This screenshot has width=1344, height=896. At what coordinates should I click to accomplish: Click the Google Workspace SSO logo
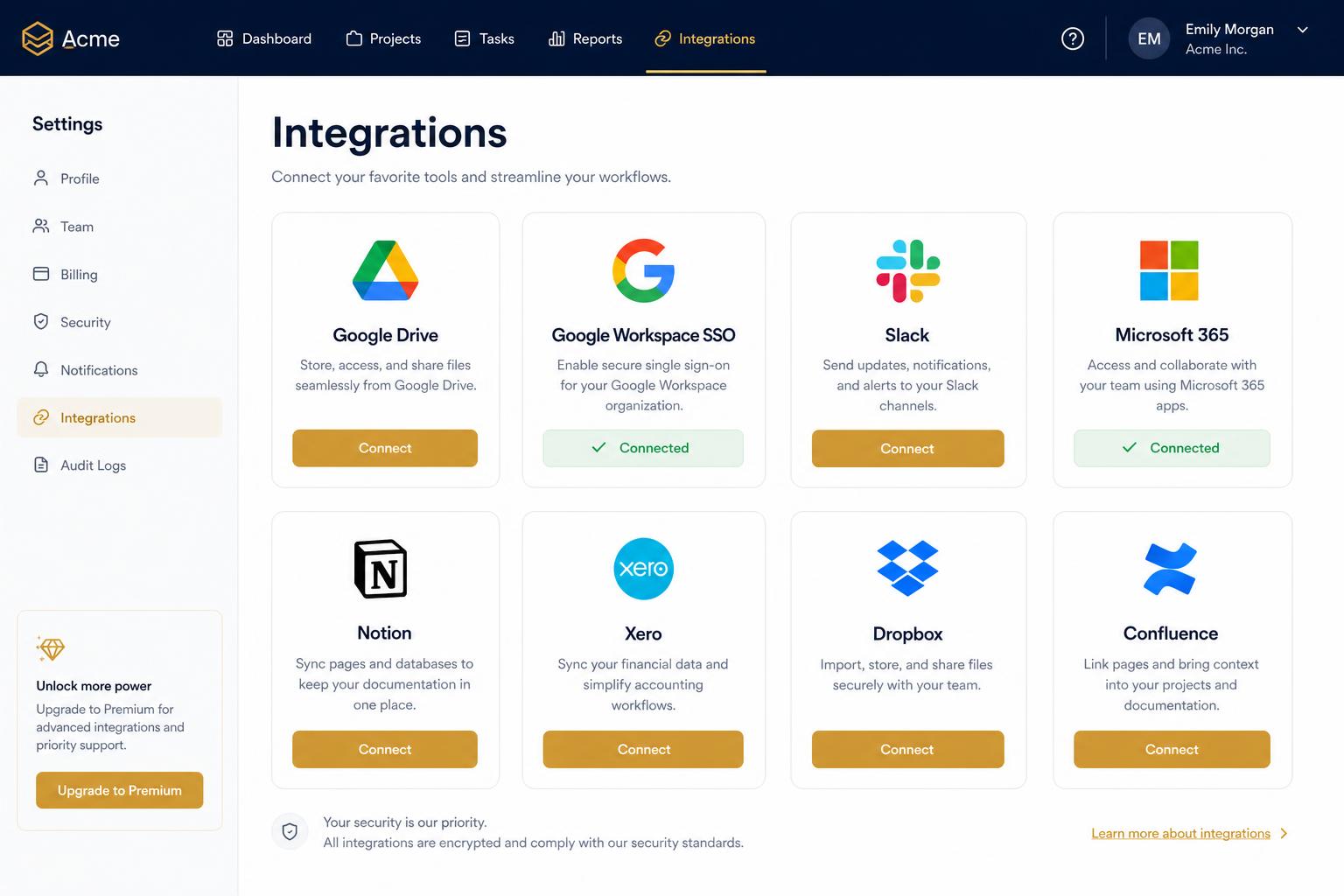[643, 270]
